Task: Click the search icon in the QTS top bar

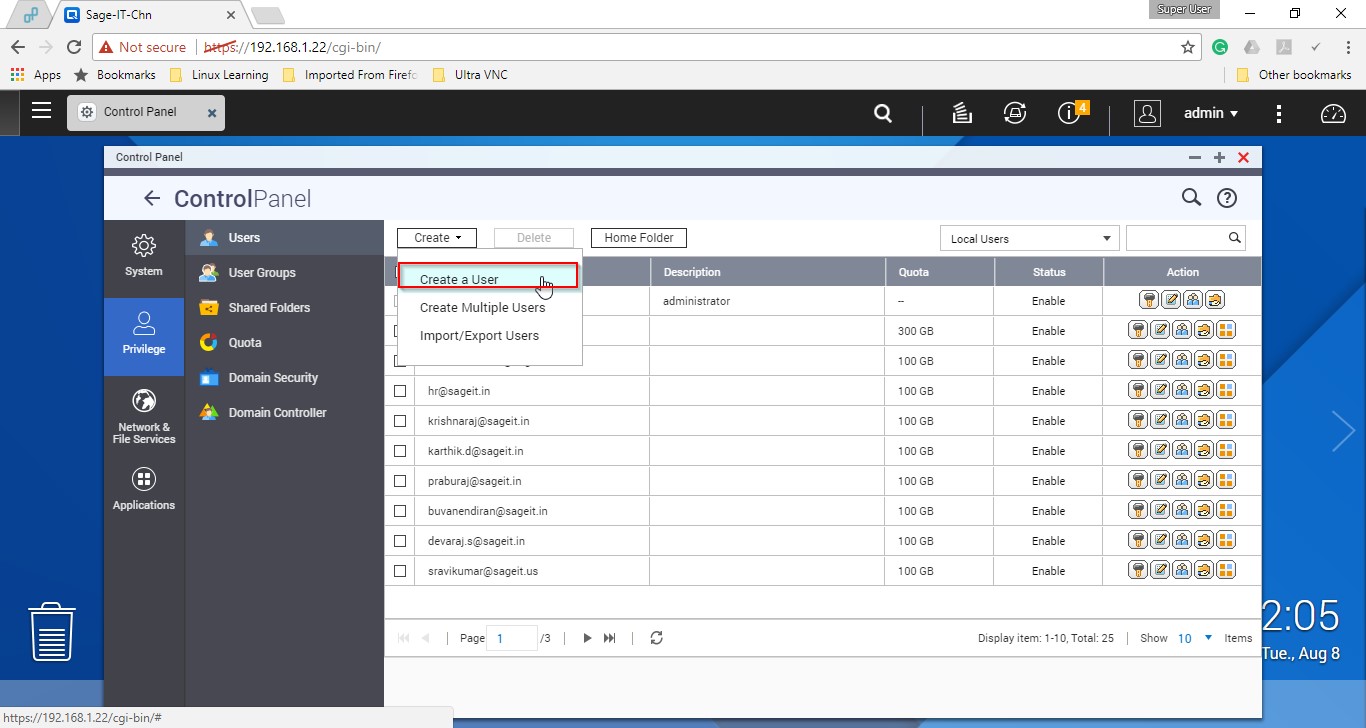Action: (x=883, y=114)
